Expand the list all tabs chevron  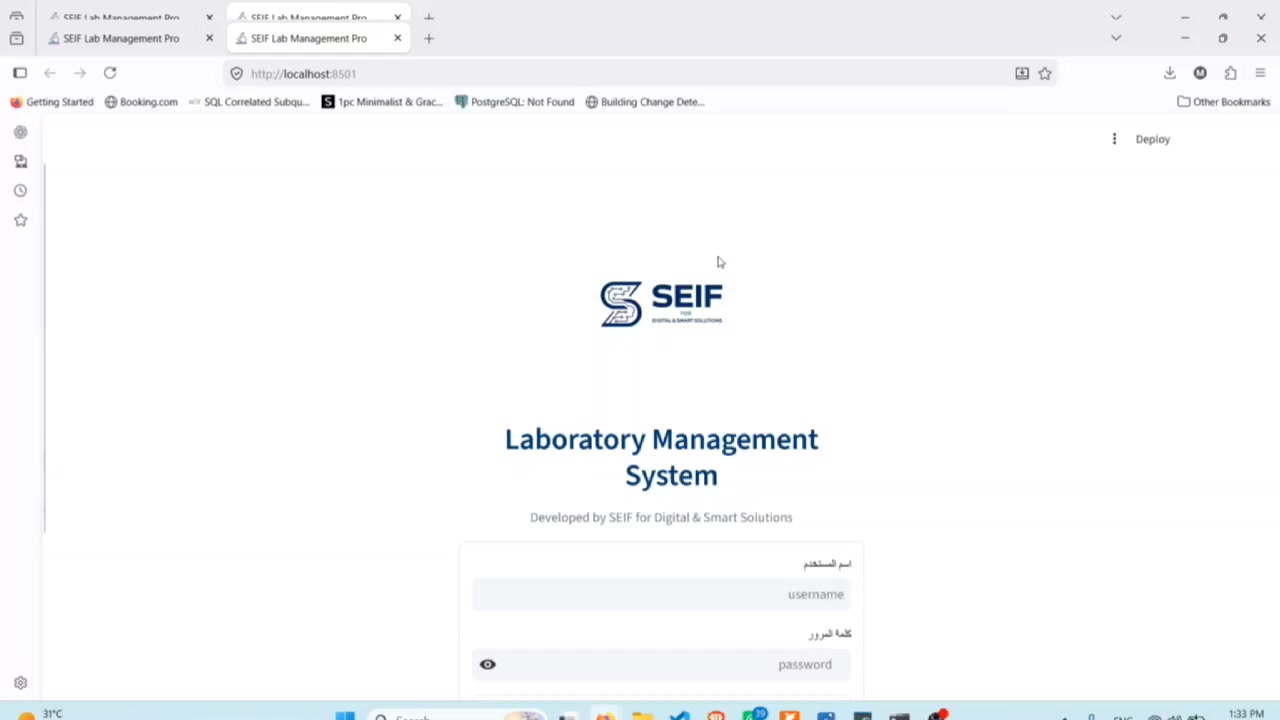(x=1116, y=38)
